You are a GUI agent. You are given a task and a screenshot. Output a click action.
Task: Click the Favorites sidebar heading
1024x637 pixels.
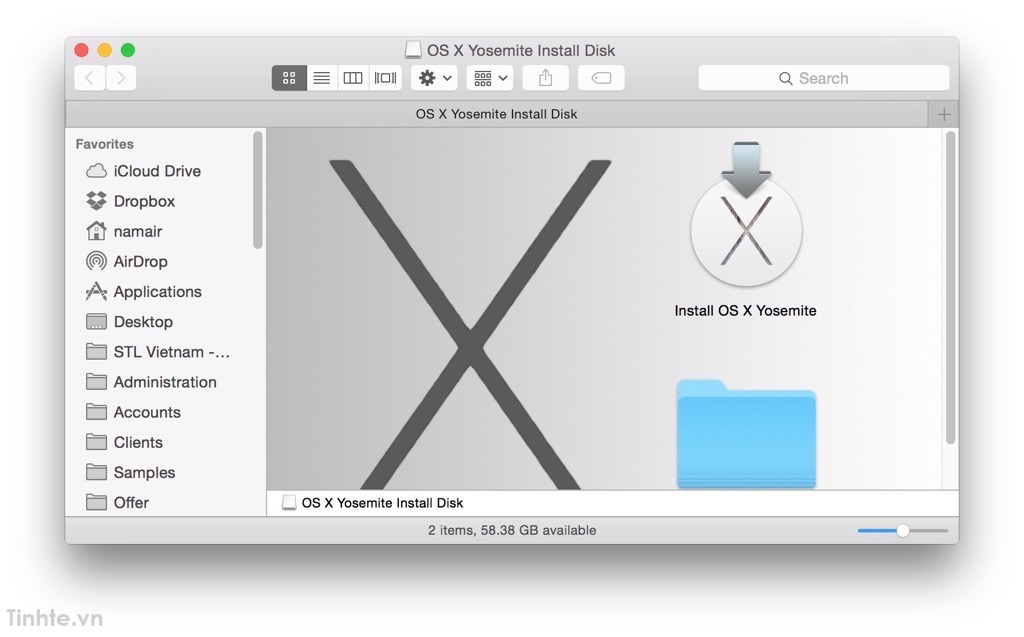[x=104, y=144]
